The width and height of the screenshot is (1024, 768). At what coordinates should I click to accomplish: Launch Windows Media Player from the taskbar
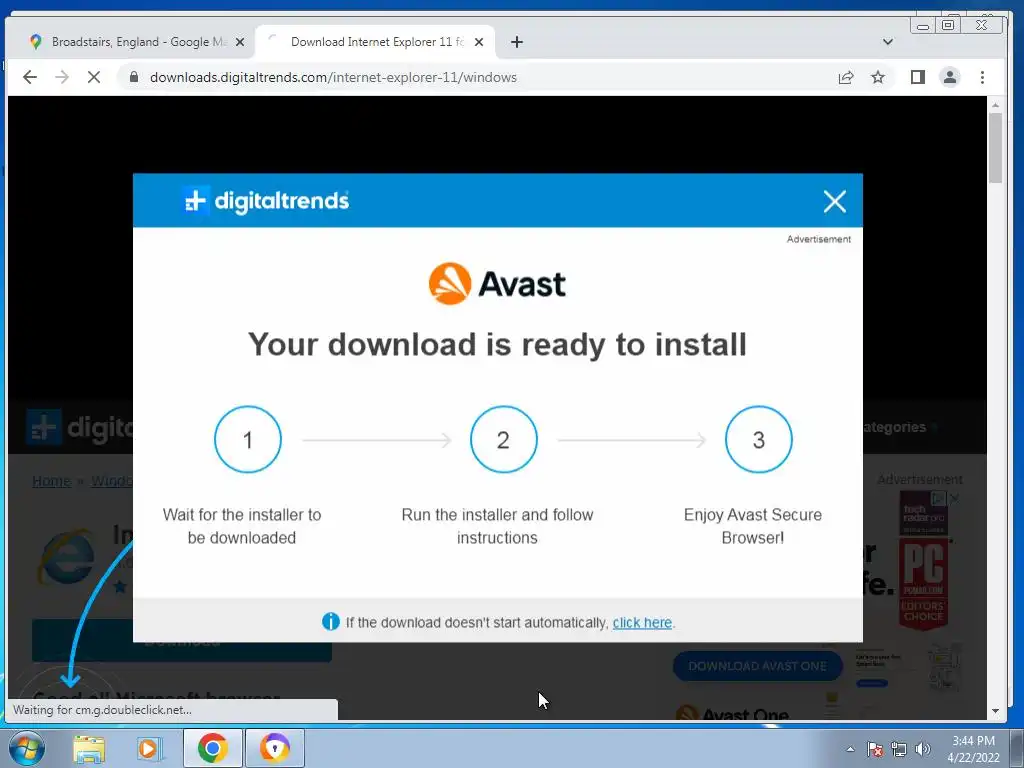click(149, 748)
